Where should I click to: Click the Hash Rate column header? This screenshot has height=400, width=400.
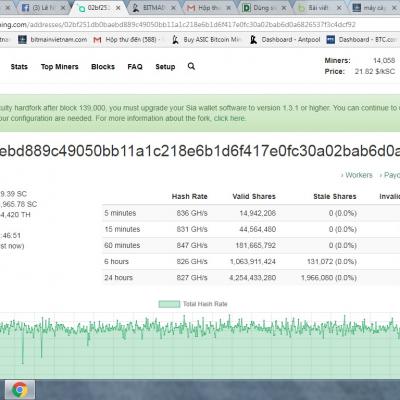(x=190, y=197)
